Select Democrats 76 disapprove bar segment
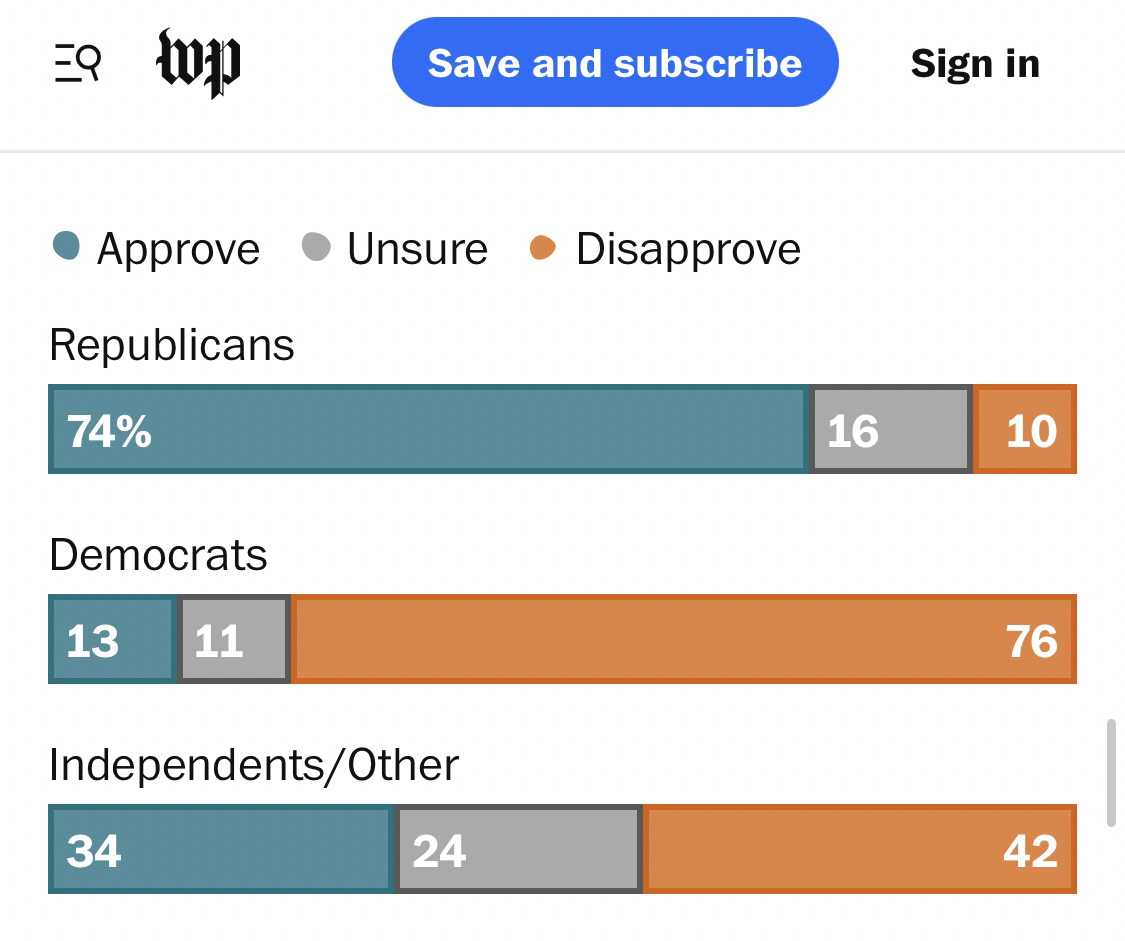The image size is (1125, 941). coord(683,640)
